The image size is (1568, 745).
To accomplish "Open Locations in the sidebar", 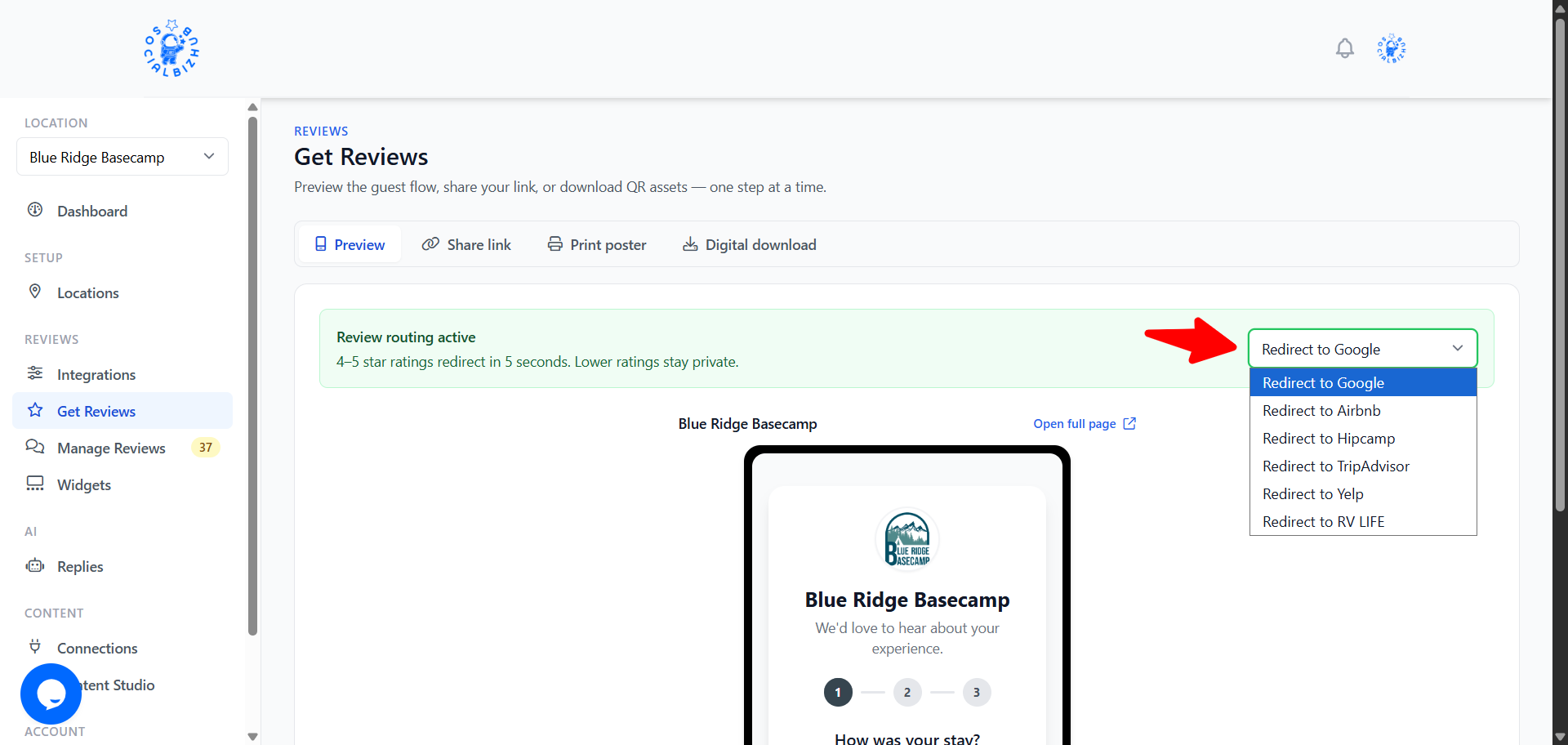I will (x=122, y=292).
